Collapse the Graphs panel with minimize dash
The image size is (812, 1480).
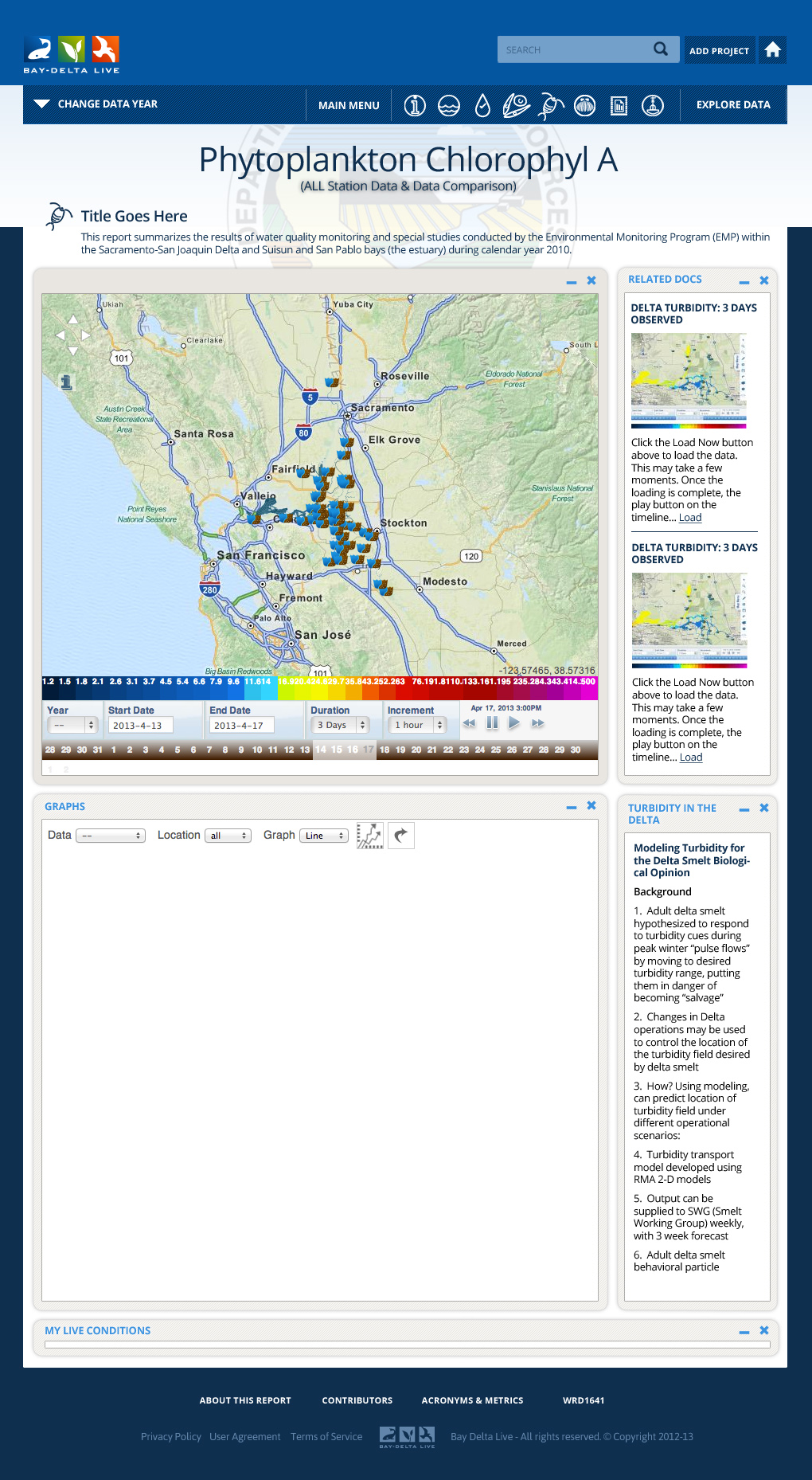[x=571, y=808]
